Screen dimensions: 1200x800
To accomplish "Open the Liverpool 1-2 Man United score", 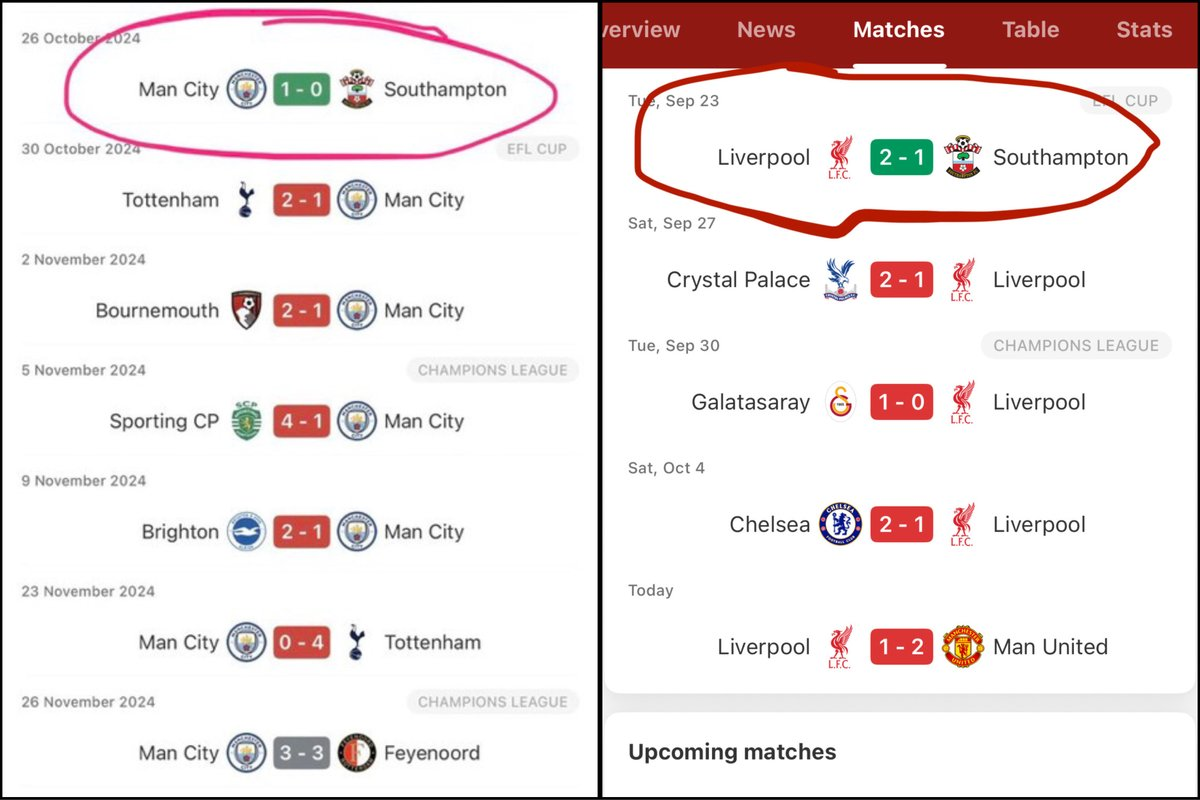I will [901, 647].
